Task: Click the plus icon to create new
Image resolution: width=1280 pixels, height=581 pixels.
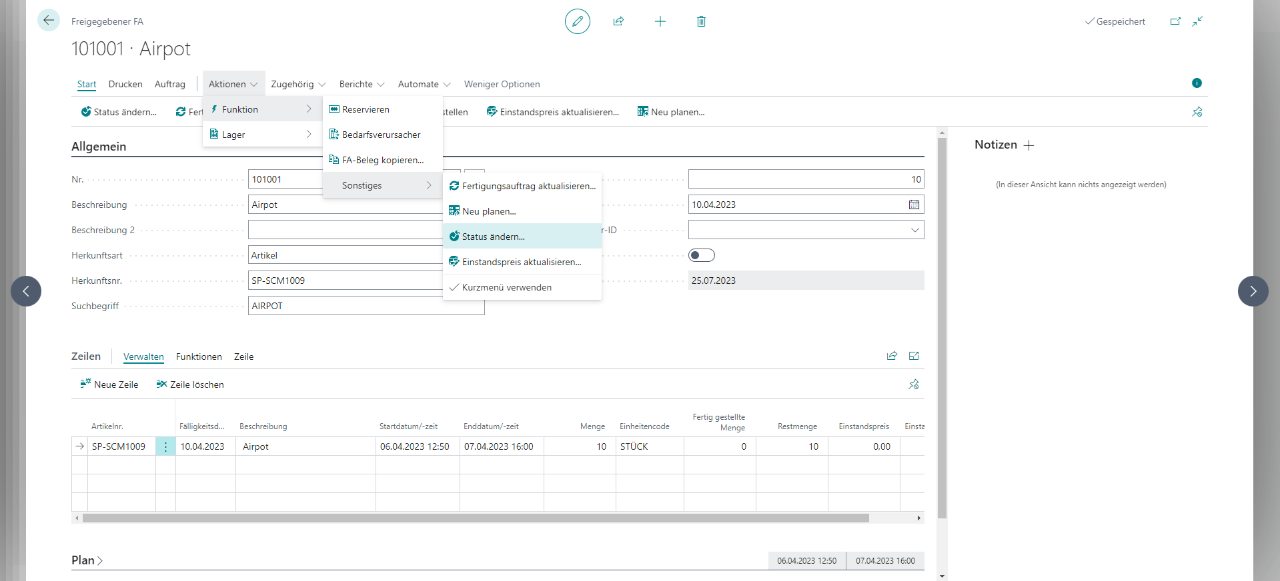Action: pos(660,21)
